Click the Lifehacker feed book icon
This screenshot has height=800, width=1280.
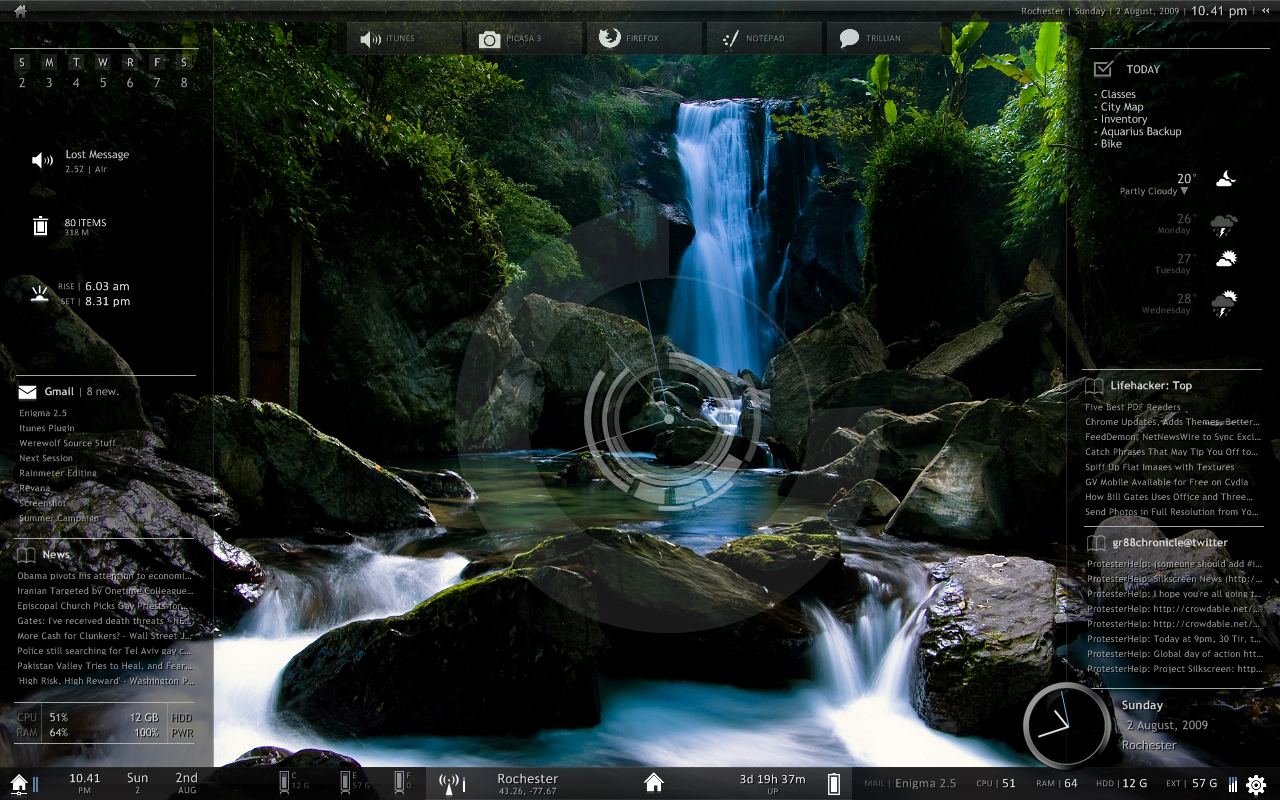[1093, 386]
